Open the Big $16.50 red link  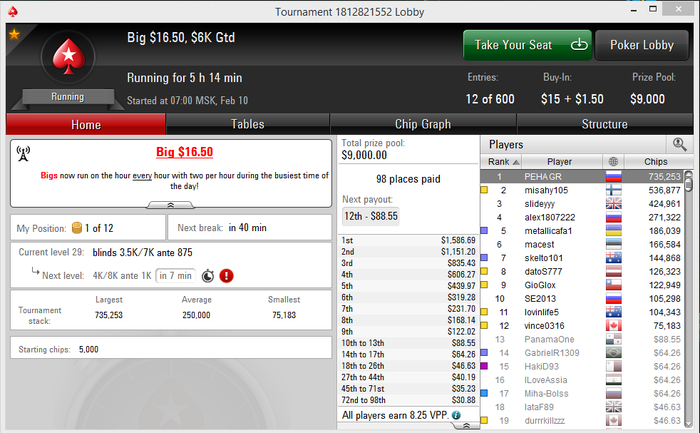(184, 152)
